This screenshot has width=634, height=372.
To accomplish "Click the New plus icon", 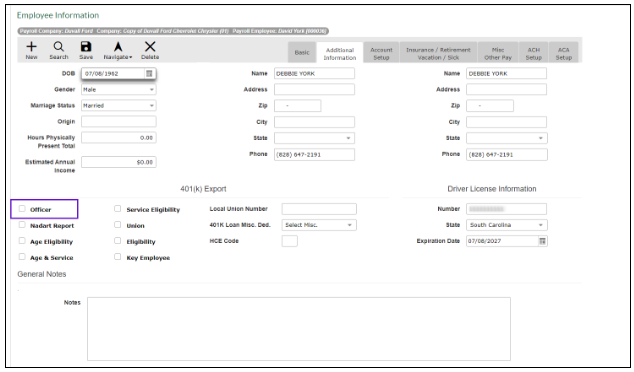I will tap(31, 46).
